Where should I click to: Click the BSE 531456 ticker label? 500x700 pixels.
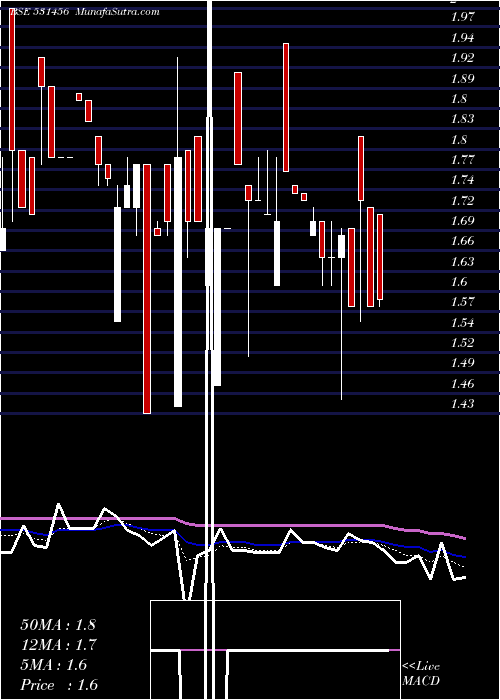[39, 12]
